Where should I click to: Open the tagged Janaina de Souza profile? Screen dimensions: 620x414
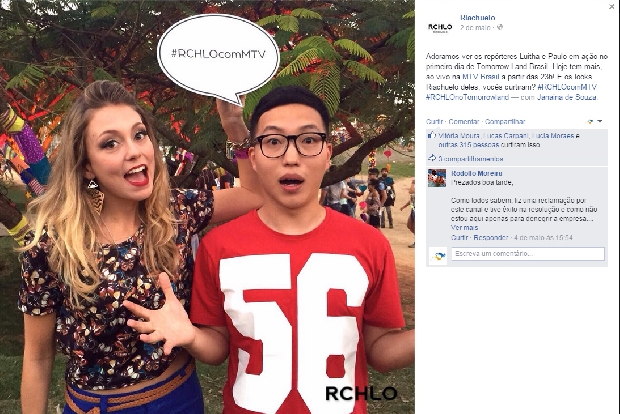(x=567, y=97)
